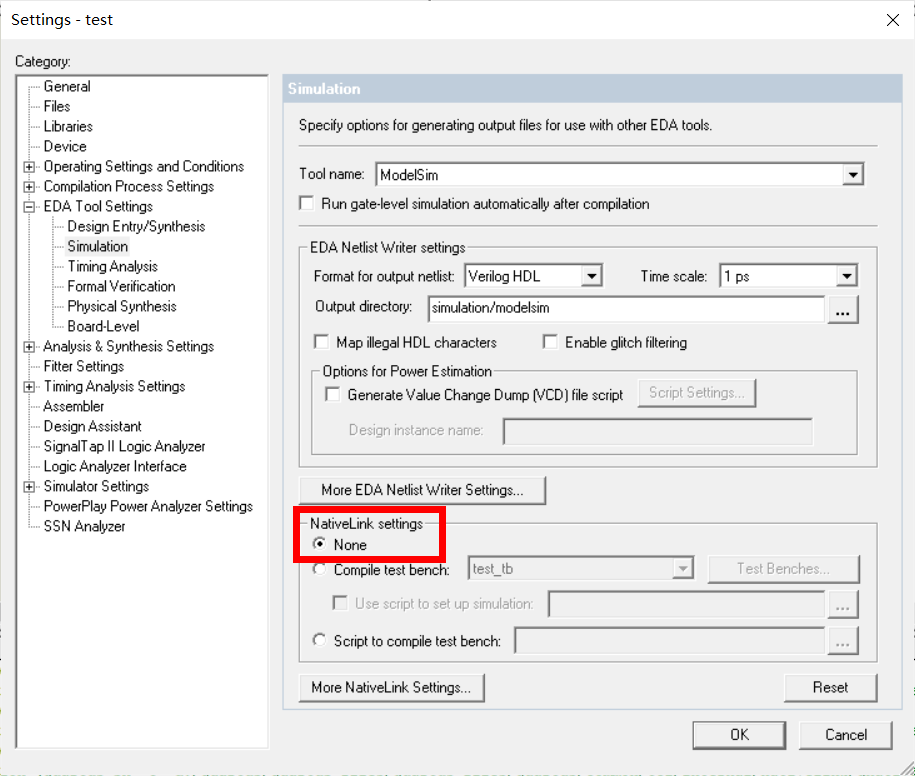This screenshot has width=915, height=776.
Task: Select the Compile test bench radio button
Action: tap(318, 567)
